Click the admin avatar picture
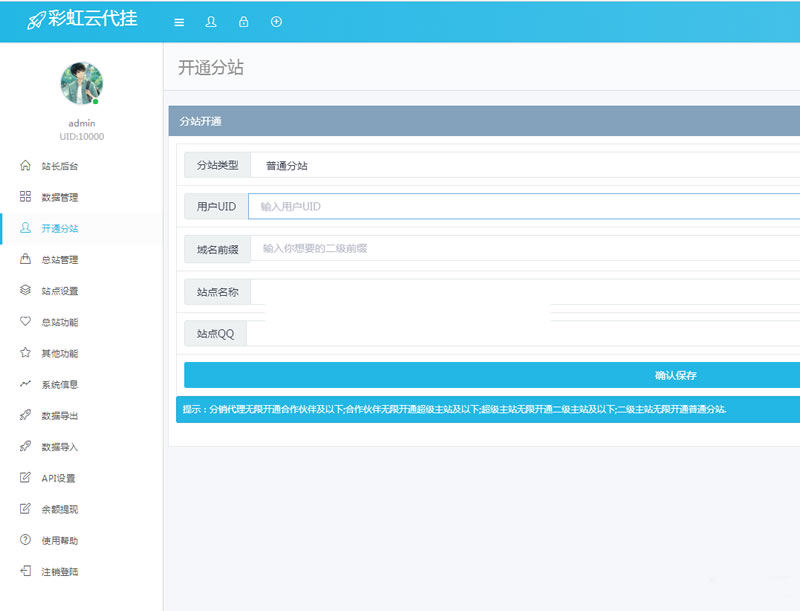The image size is (800, 611). click(x=82, y=83)
